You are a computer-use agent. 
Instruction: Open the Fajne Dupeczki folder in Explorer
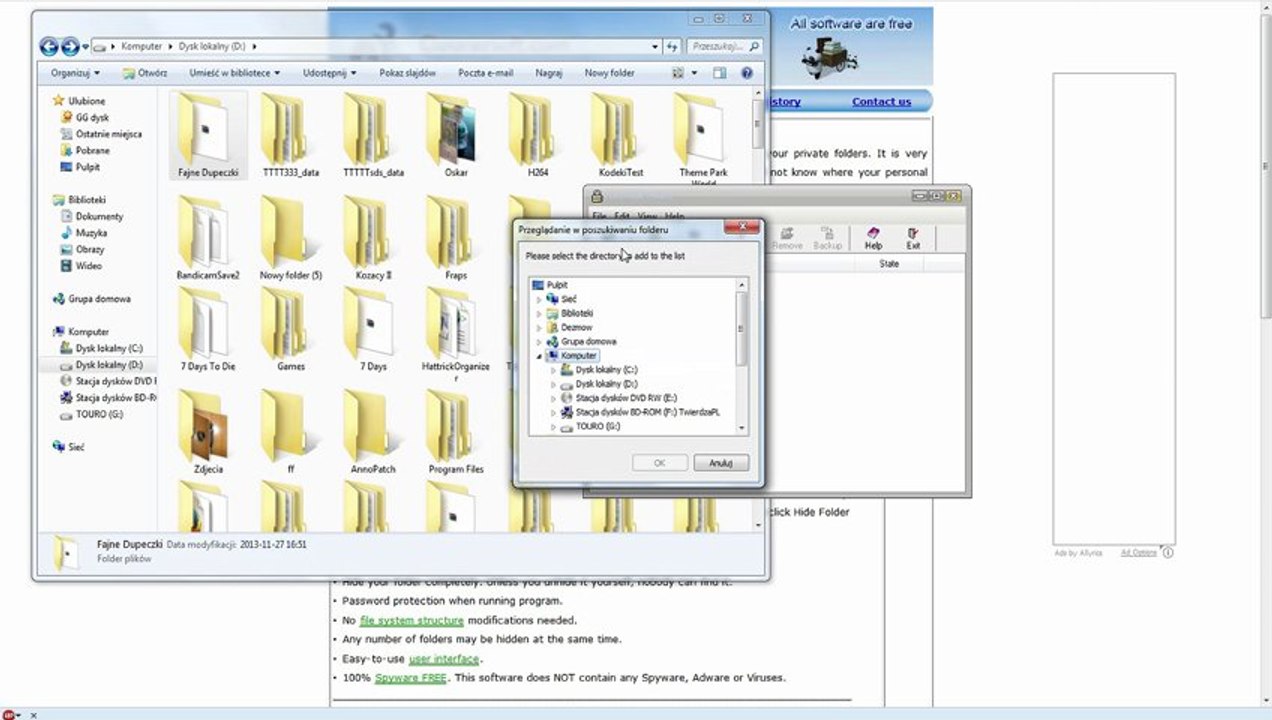coord(208,136)
